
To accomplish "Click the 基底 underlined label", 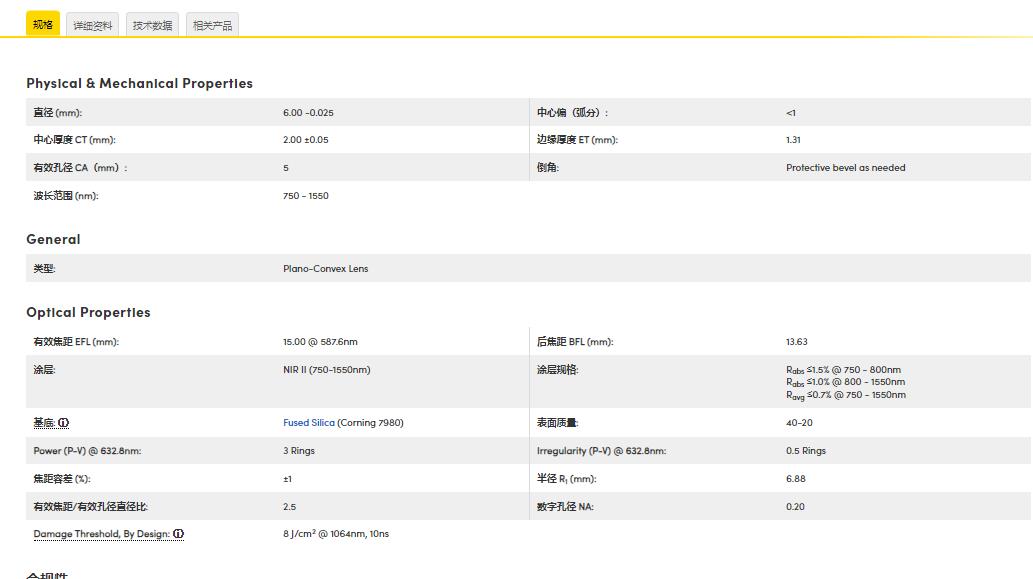I will pyautogui.click(x=44, y=423).
